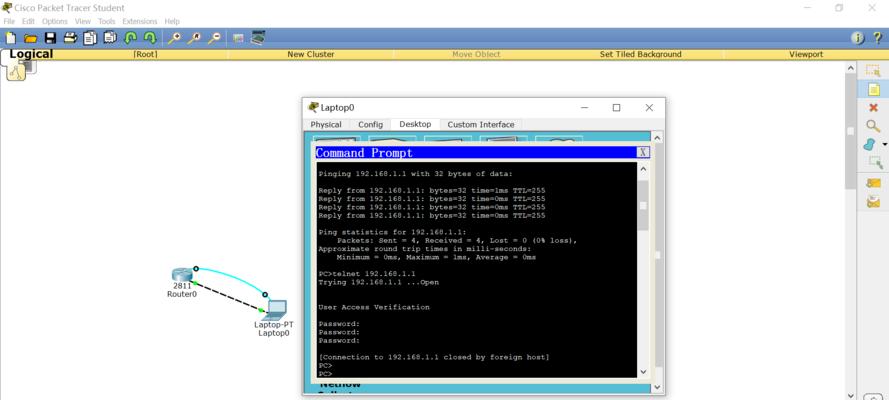Click the workspace vertical scrollbar up arrow

tap(850, 68)
